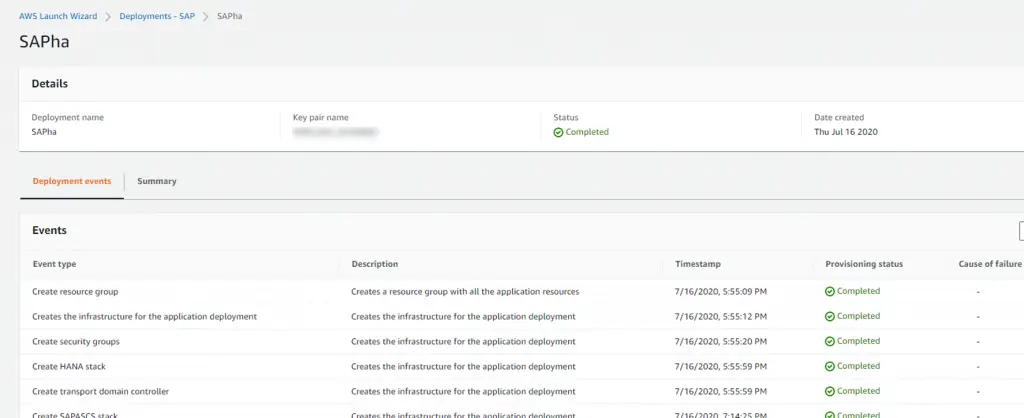Select the Create resource group event
The width and height of the screenshot is (1024, 418).
(x=76, y=292)
